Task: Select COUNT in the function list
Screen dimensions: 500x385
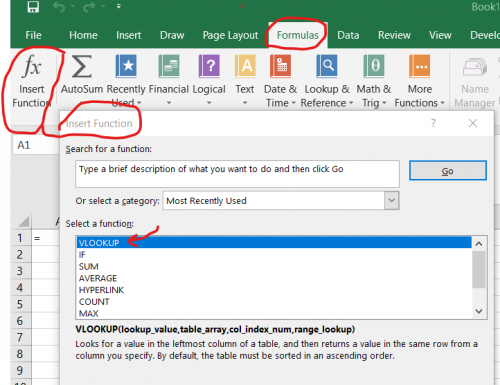Action: click(x=274, y=301)
